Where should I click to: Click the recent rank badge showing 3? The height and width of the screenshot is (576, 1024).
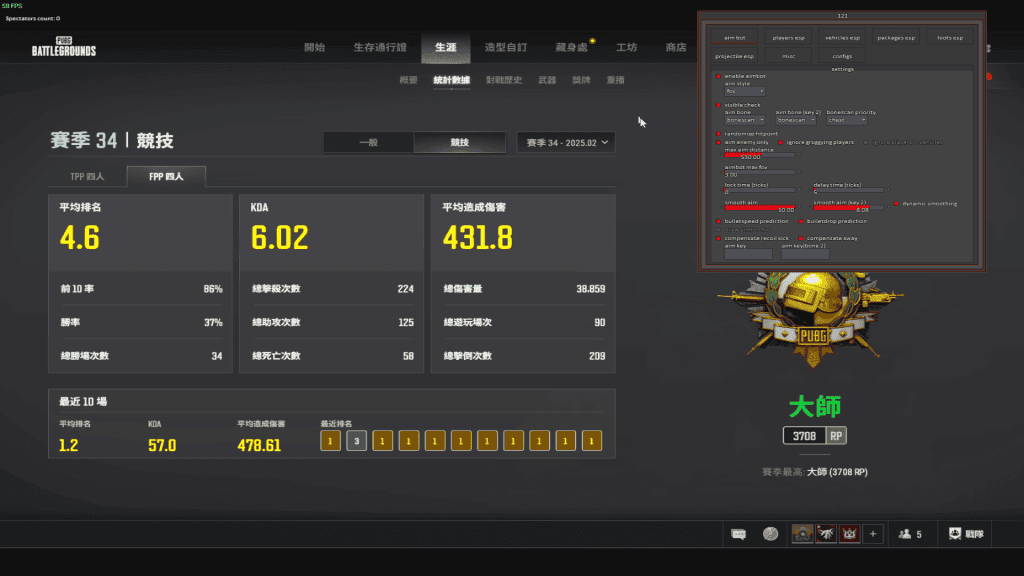coord(357,440)
